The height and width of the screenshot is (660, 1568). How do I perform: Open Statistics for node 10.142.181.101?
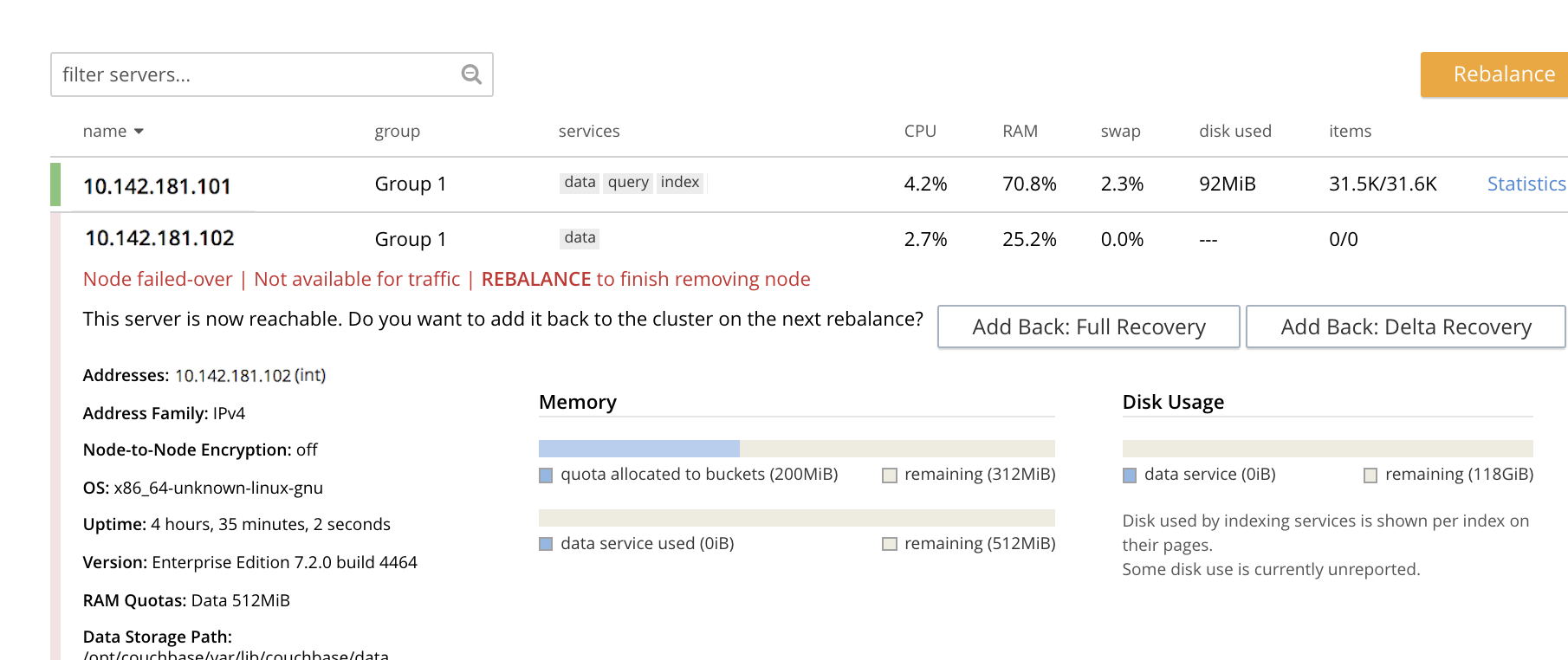pyautogui.click(x=1526, y=184)
